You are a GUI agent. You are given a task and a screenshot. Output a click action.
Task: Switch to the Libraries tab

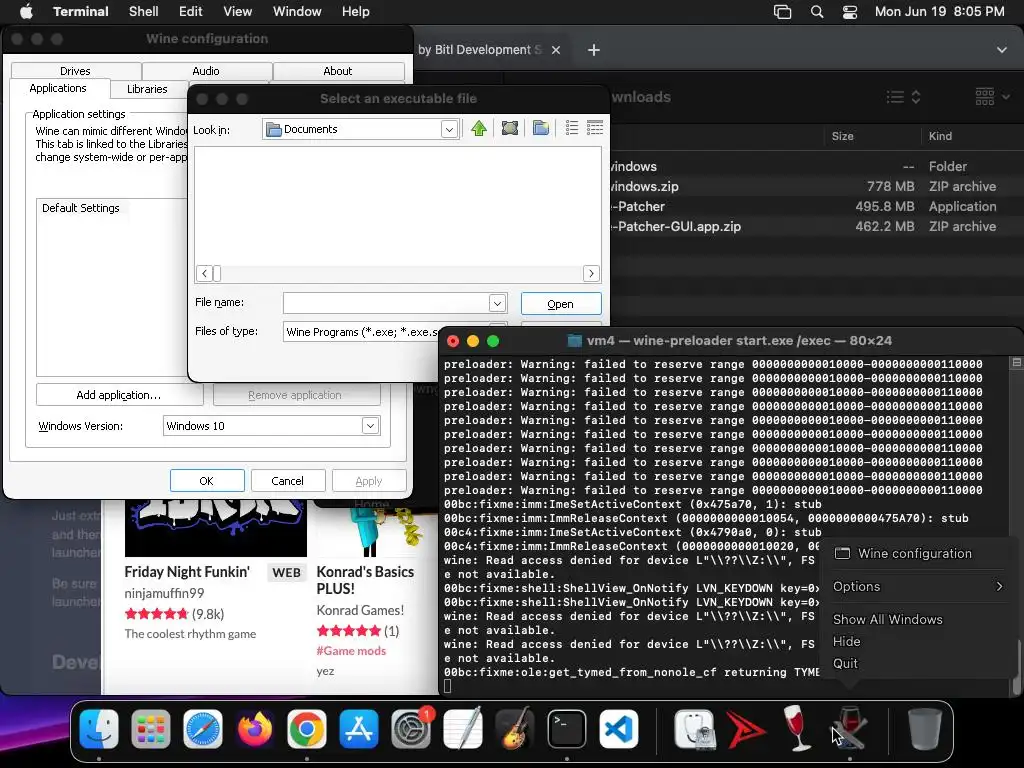coord(148,89)
